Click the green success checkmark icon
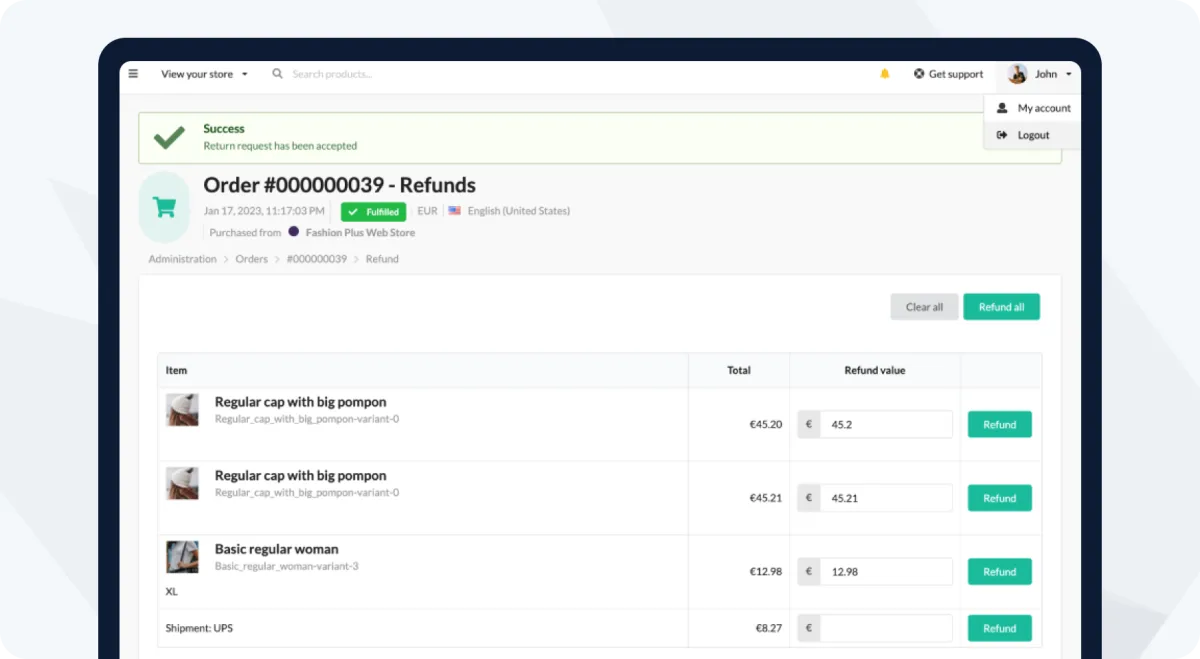The height and width of the screenshot is (659, 1200). [x=169, y=138]
